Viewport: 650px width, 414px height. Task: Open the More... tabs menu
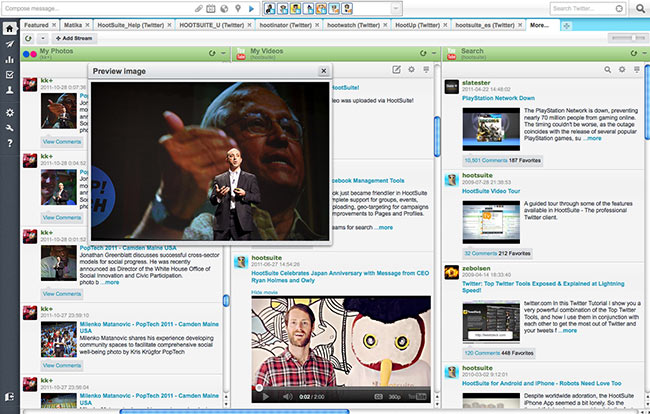(539, 25)
